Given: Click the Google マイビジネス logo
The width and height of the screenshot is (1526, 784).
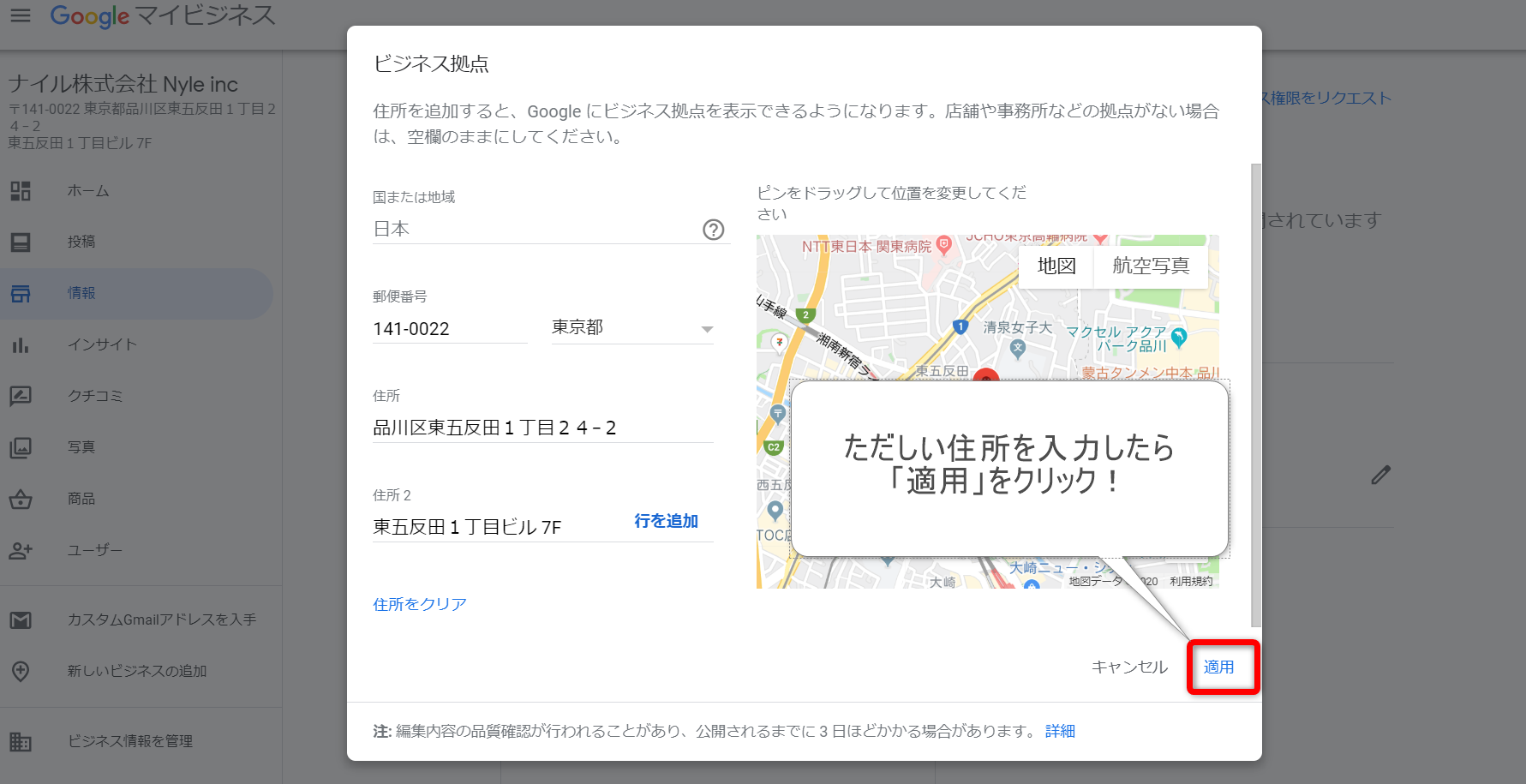Looking at the screenshot, I should 163,15.
